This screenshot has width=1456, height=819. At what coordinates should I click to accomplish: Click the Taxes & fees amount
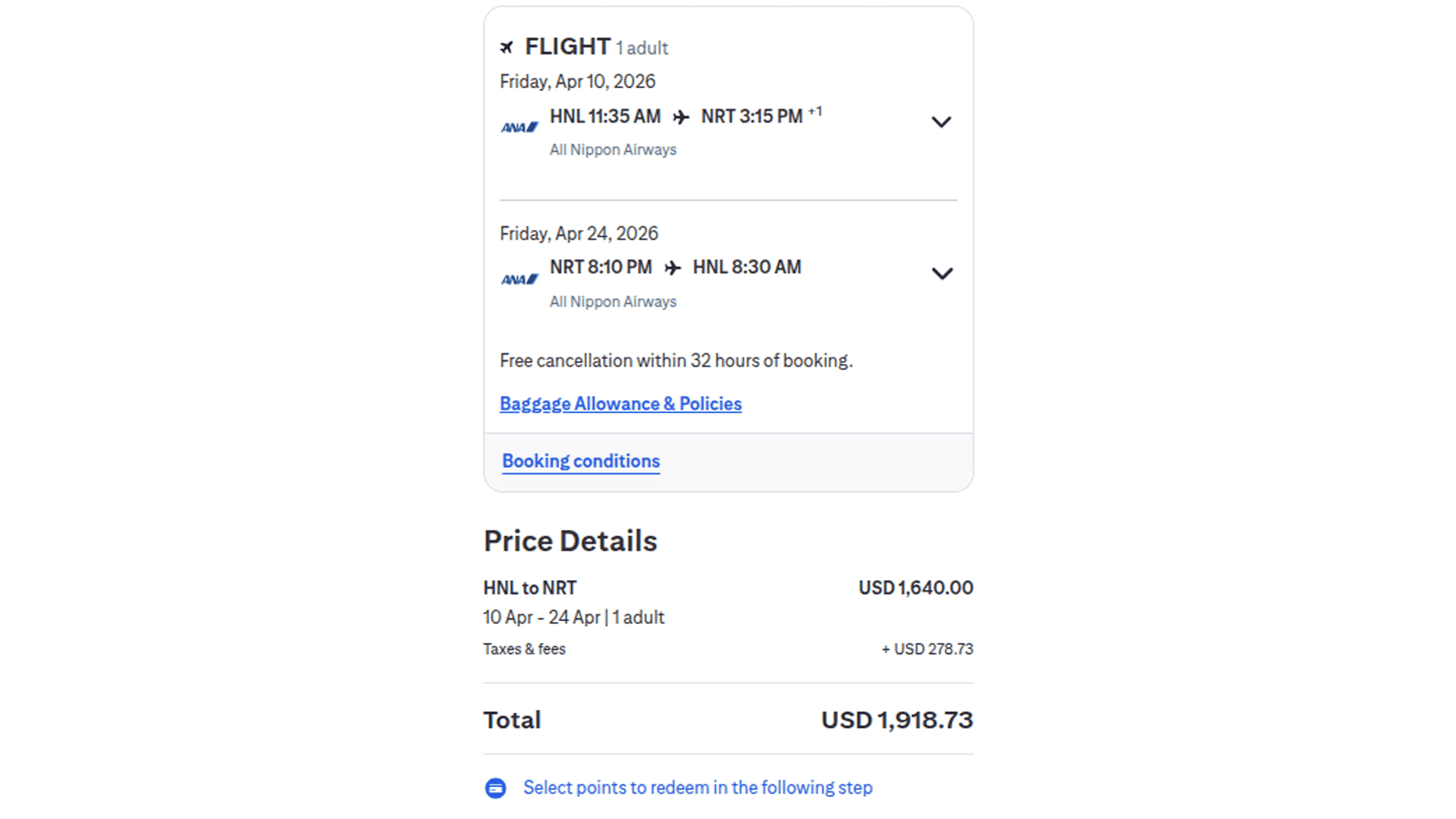click(x=927, y=649)
